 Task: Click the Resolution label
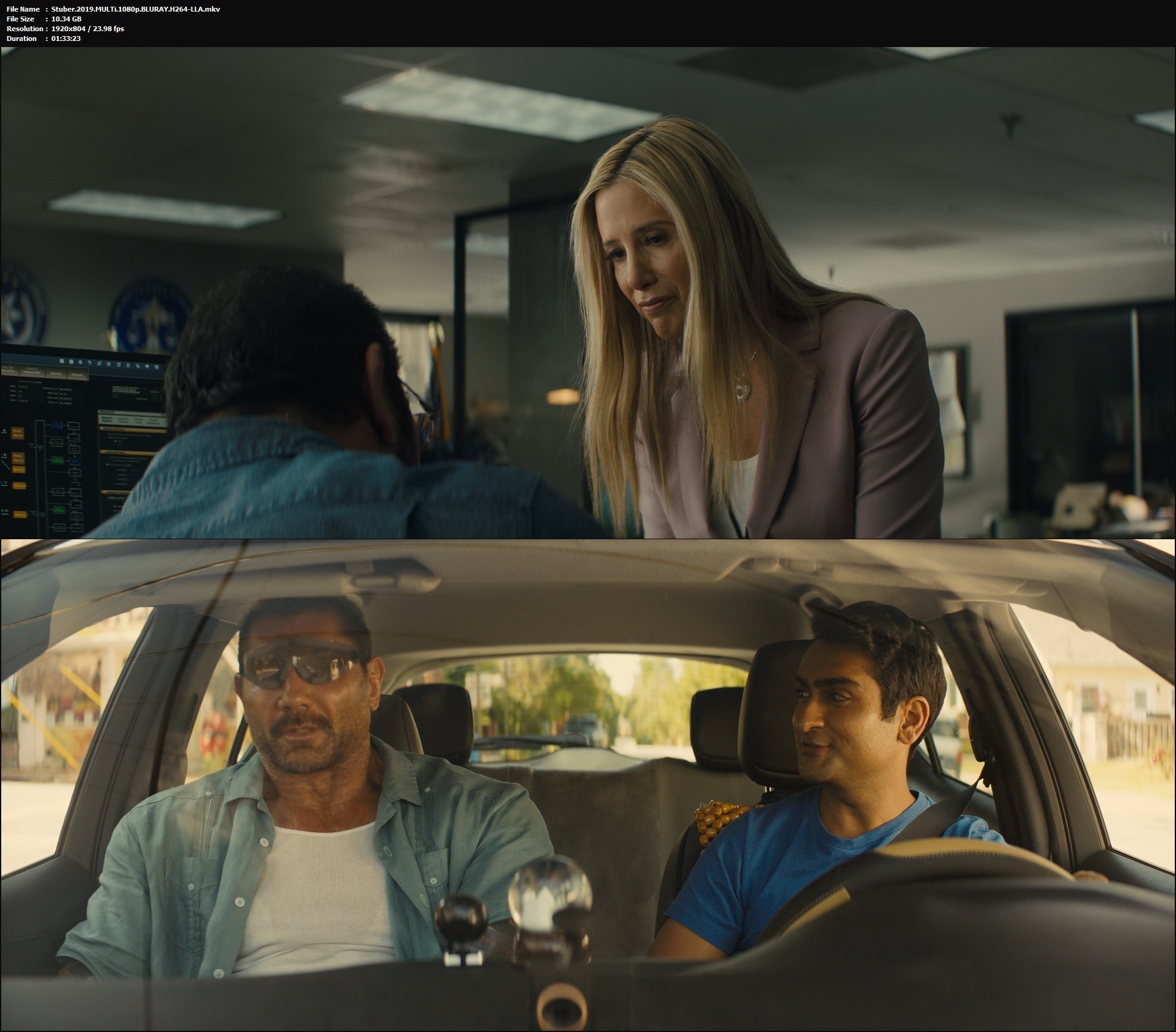coord(24,29)
